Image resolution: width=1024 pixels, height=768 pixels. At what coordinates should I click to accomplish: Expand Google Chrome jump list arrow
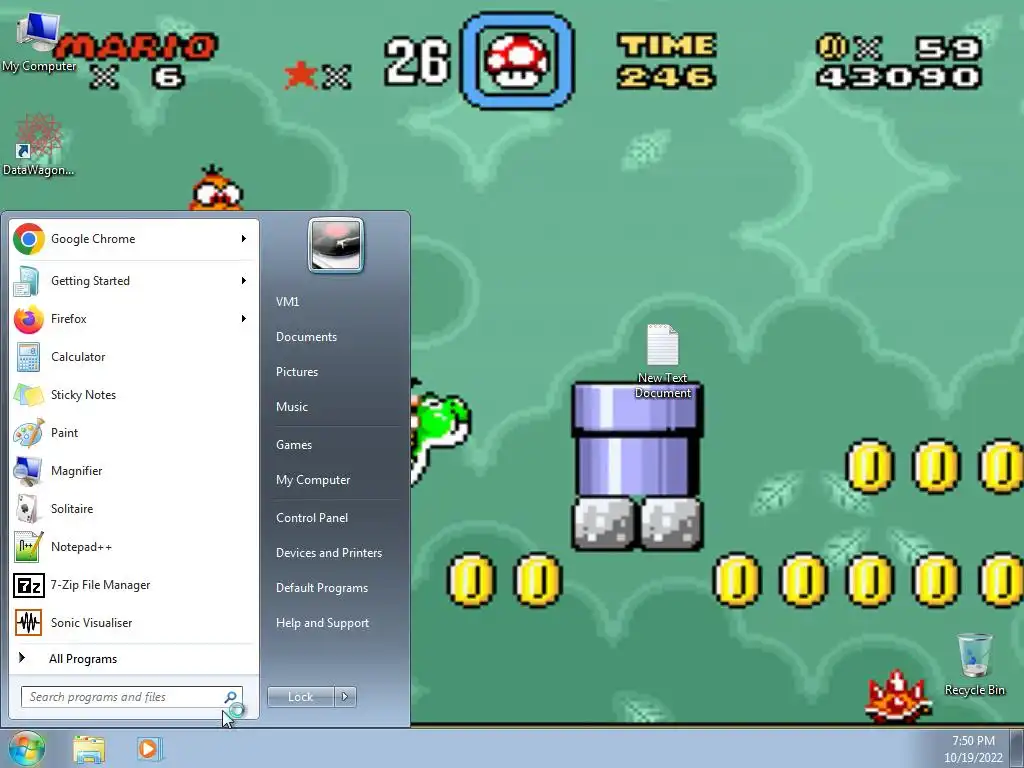tap(244, 239)
